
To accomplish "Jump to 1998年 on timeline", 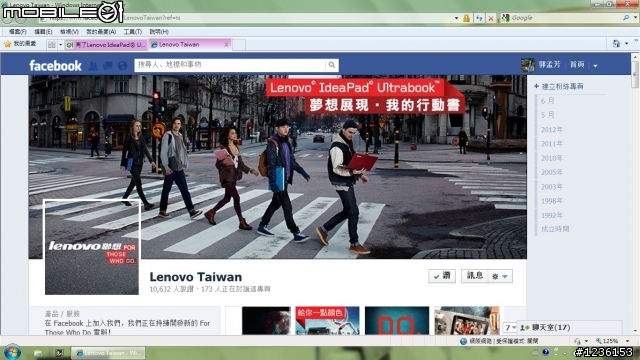I will tap(552, 201).
